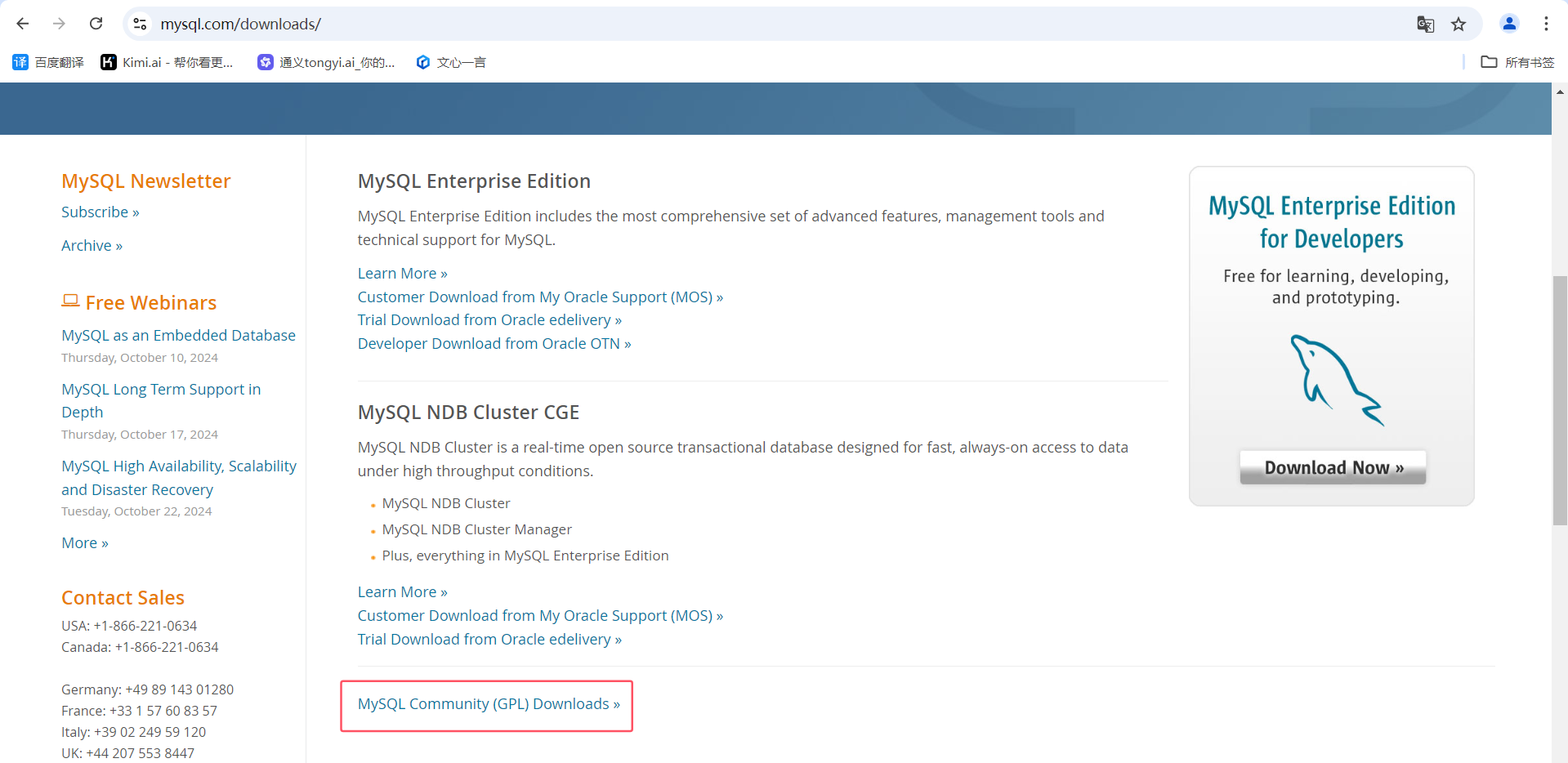
Task: Open the Kimi.ai bookmark
Action: [x=167, y=62]
